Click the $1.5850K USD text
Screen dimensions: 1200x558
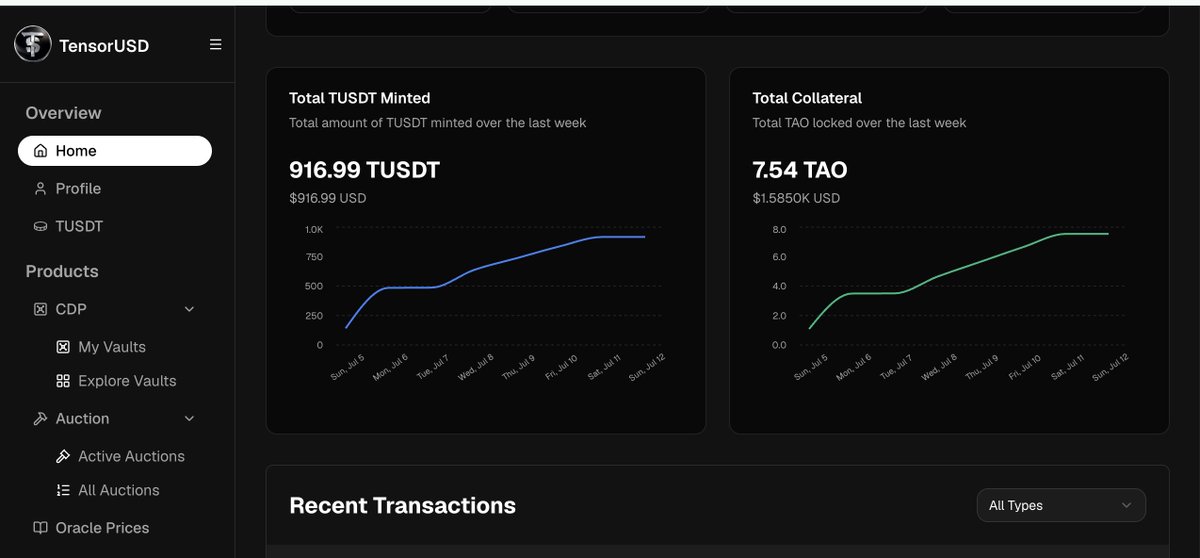click(x=796, y=198)
